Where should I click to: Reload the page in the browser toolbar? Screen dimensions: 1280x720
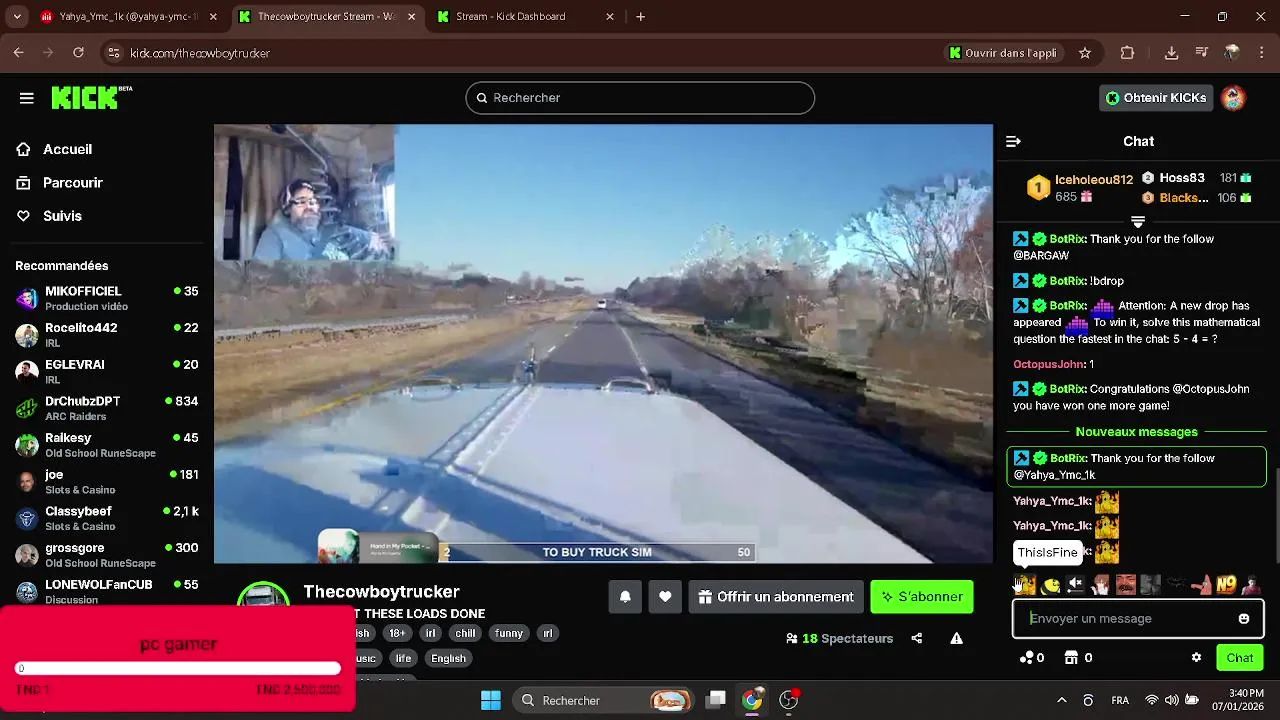coord(78,53)
